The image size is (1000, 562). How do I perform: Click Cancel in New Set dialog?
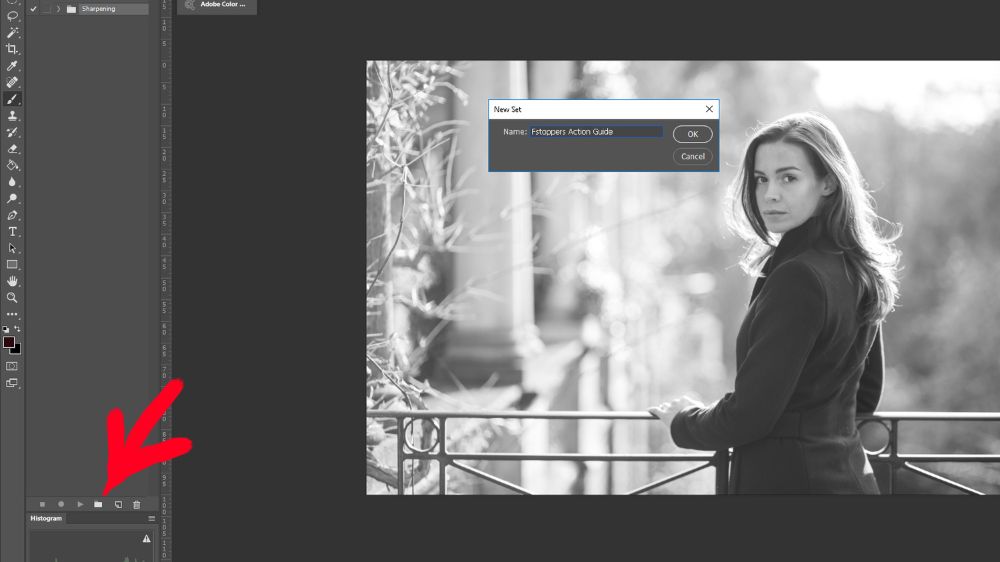(693, 156)
